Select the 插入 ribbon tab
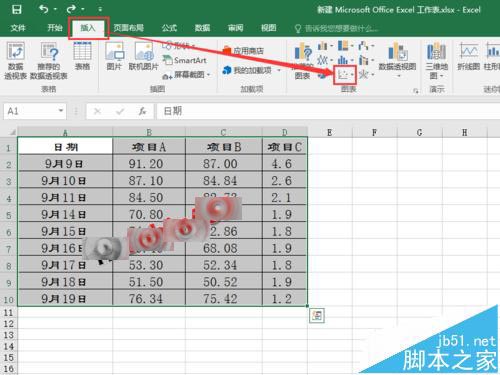The width and height of the screenshot is (500, 375). pos(88,28)
